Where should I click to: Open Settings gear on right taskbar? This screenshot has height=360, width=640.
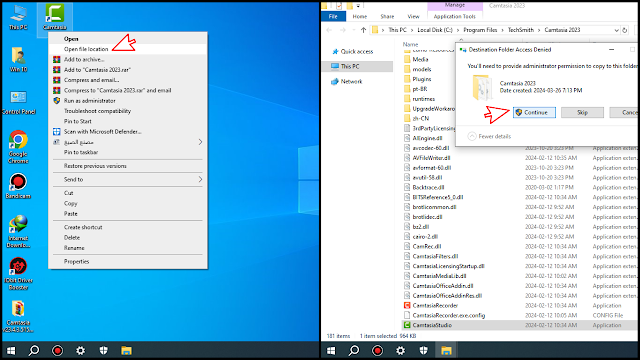[400, 351]
